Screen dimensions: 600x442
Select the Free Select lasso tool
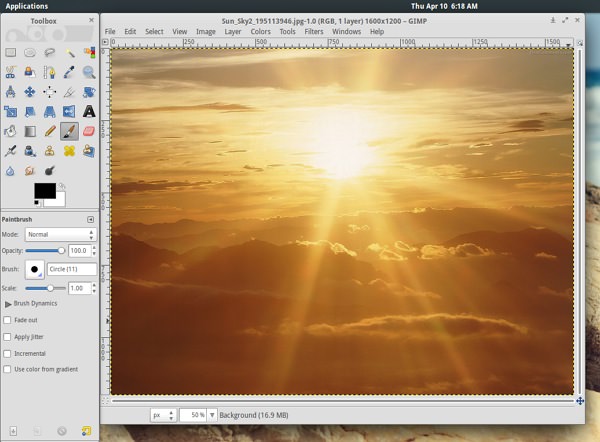pyautogui.click(x=49, y=52)
